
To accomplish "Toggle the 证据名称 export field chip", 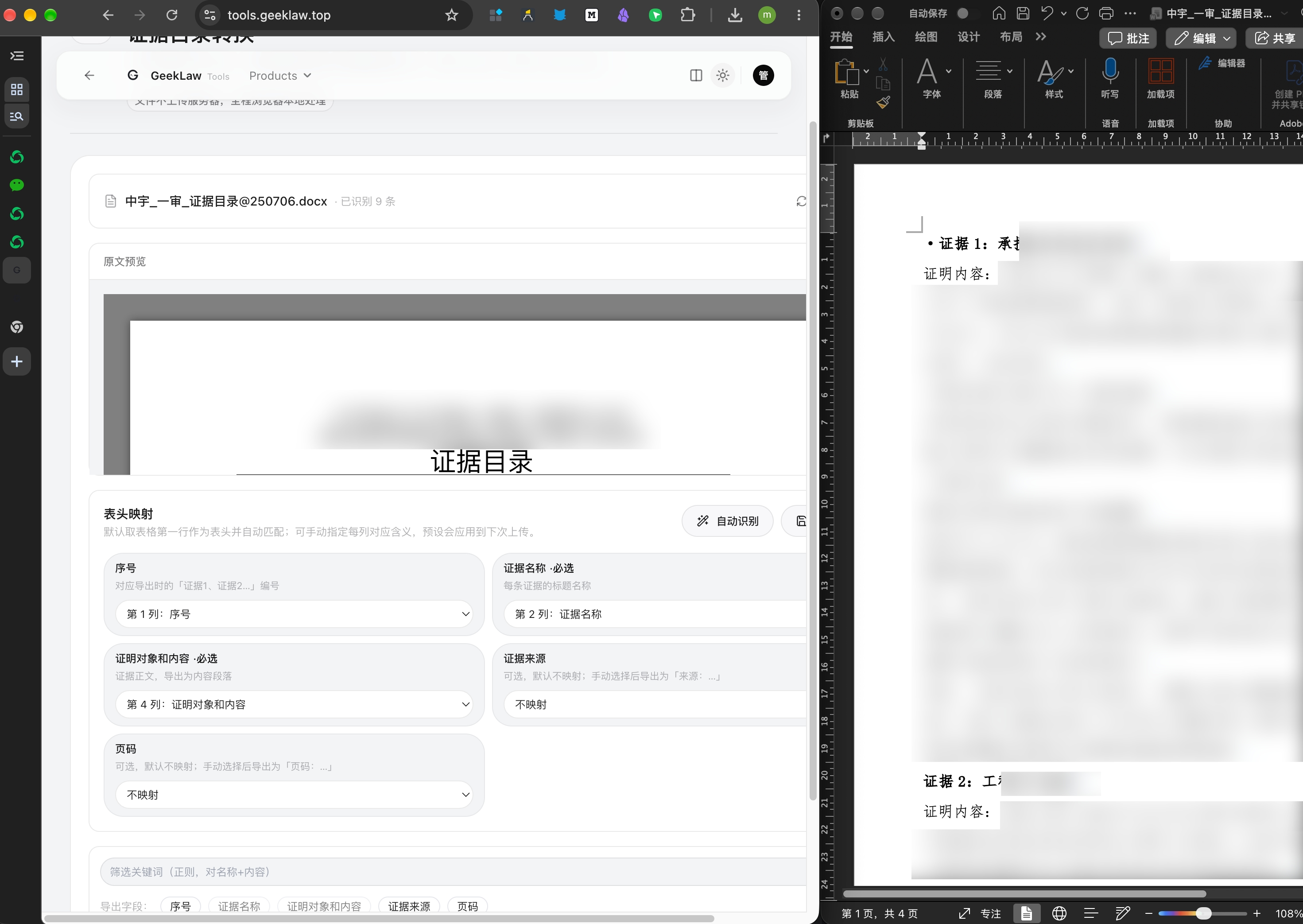I will coord(239,906).
